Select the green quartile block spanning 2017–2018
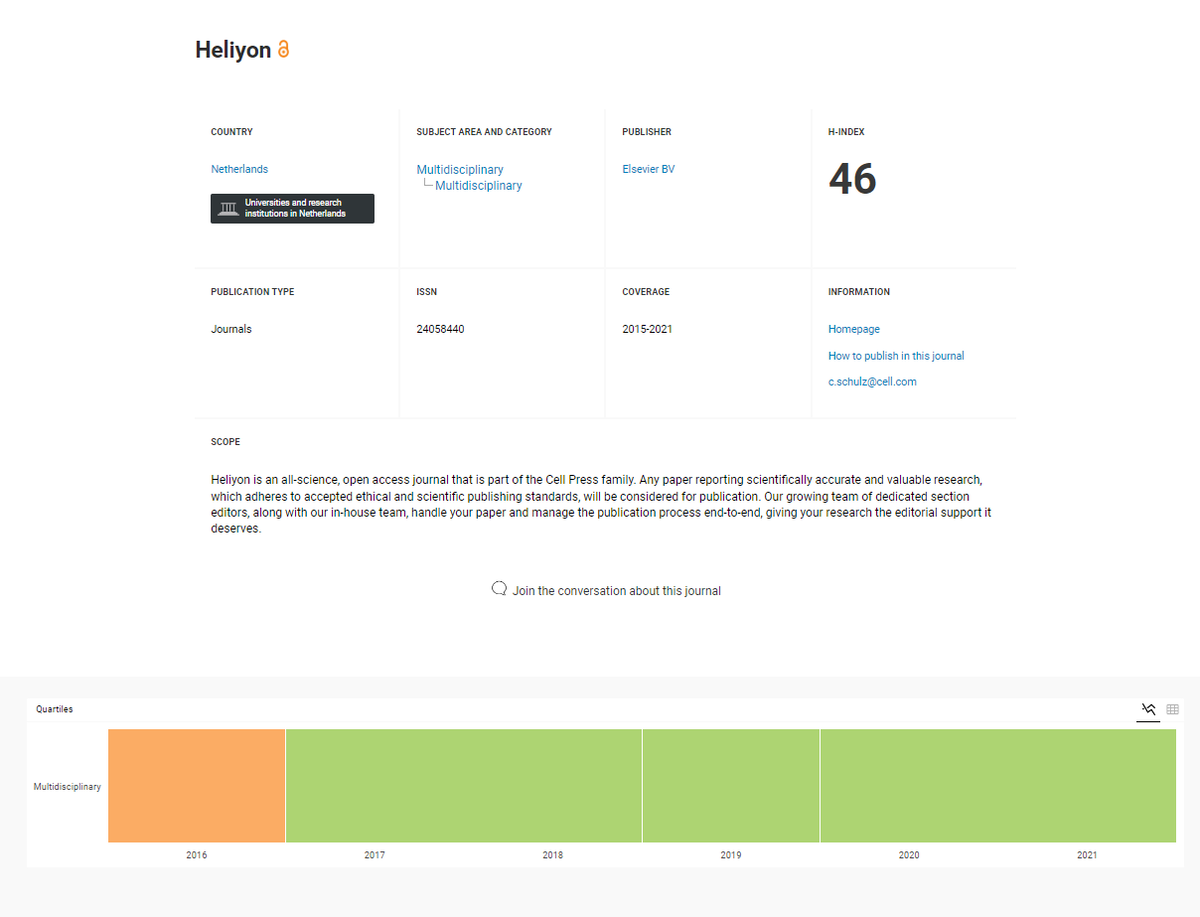This screenshot has height=917, width=1200. (463, 785)
